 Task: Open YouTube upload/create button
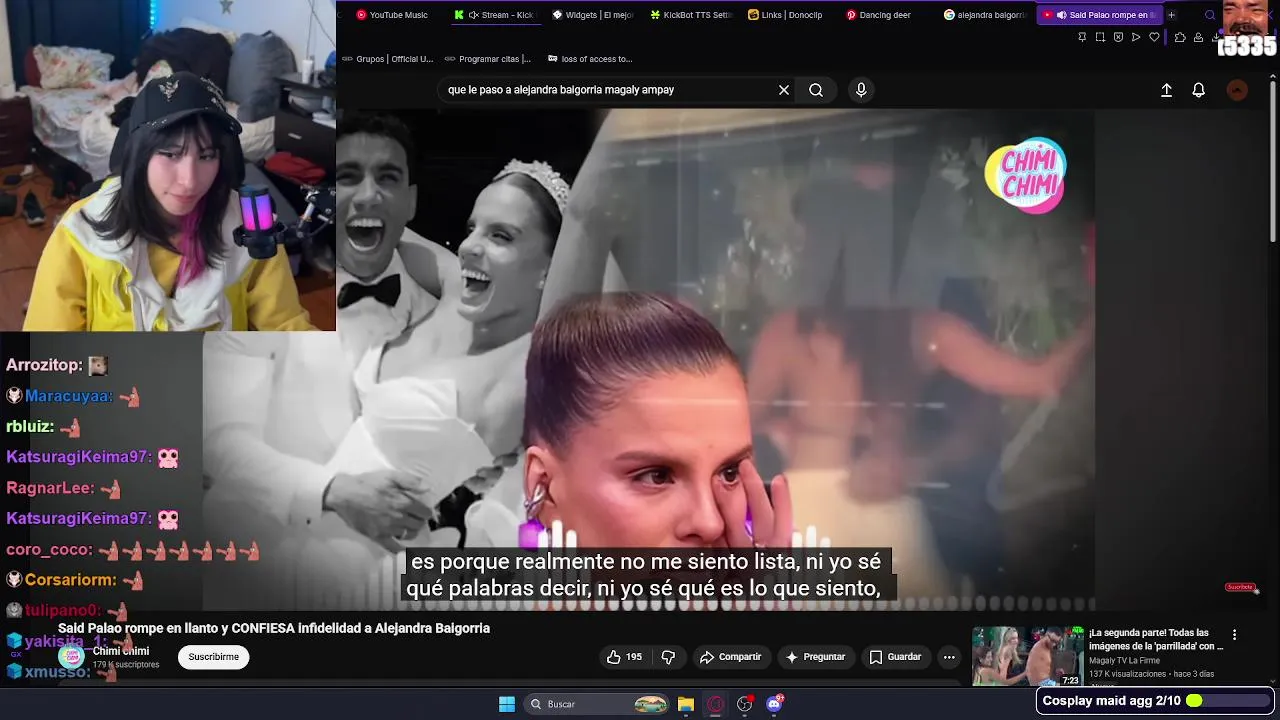[x=1166, y=90]
